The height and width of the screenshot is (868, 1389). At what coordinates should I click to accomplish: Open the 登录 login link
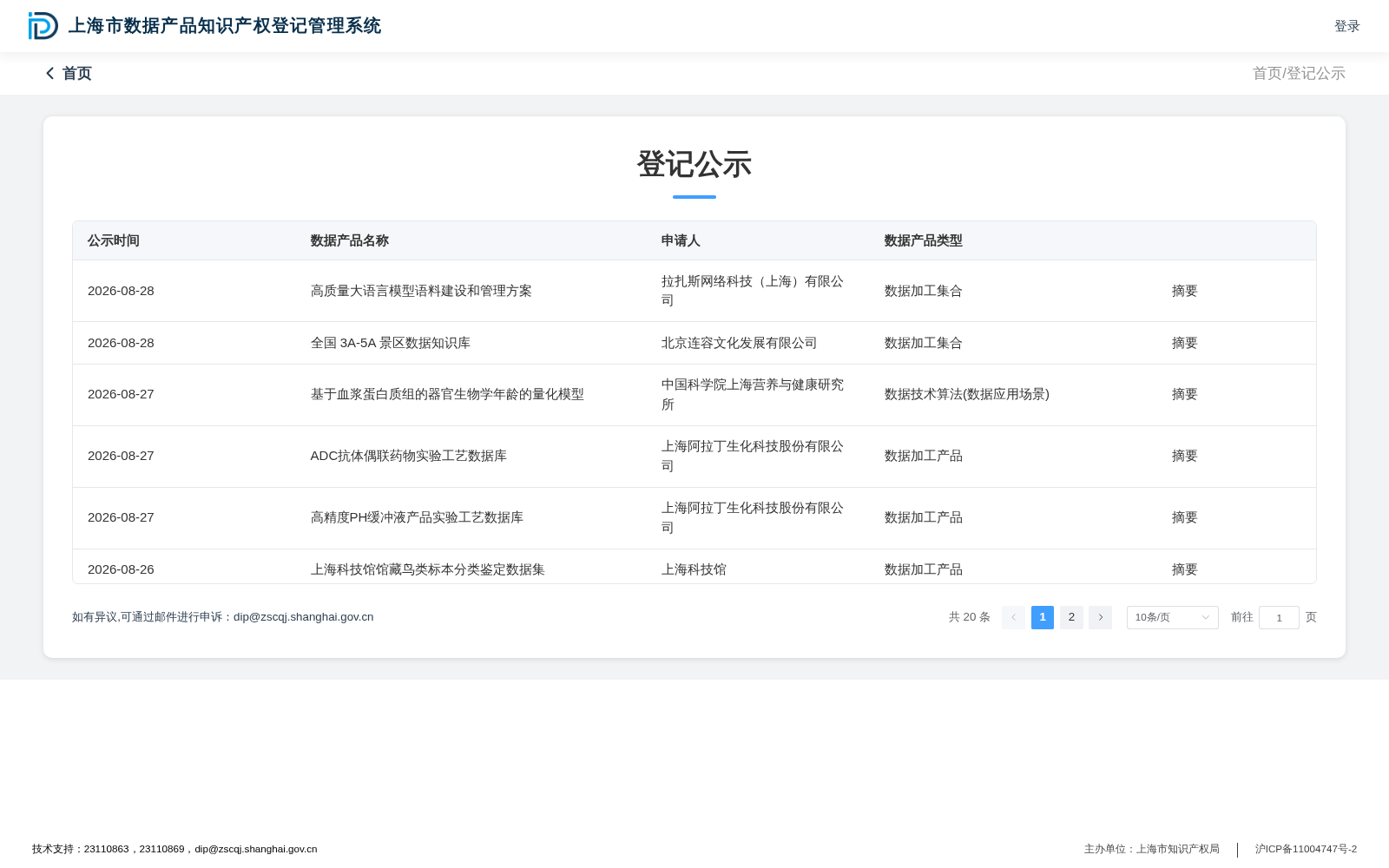click(1346, 26)
